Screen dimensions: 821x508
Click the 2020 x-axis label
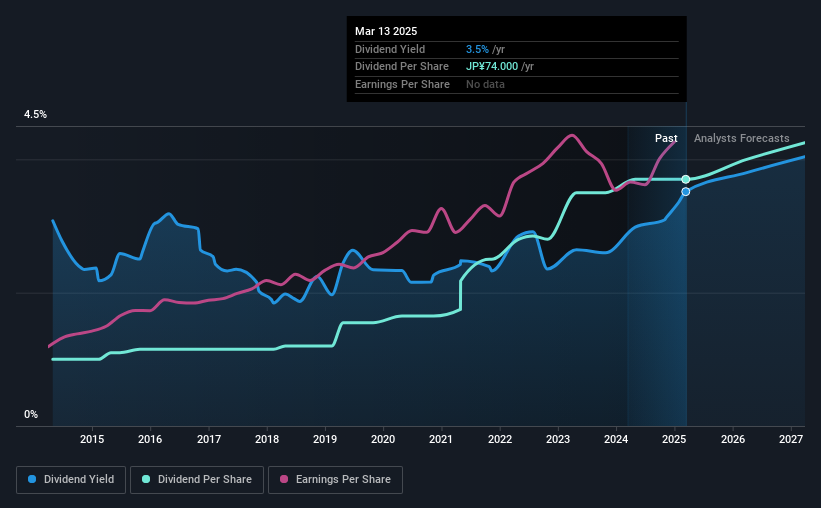point(383,439)
